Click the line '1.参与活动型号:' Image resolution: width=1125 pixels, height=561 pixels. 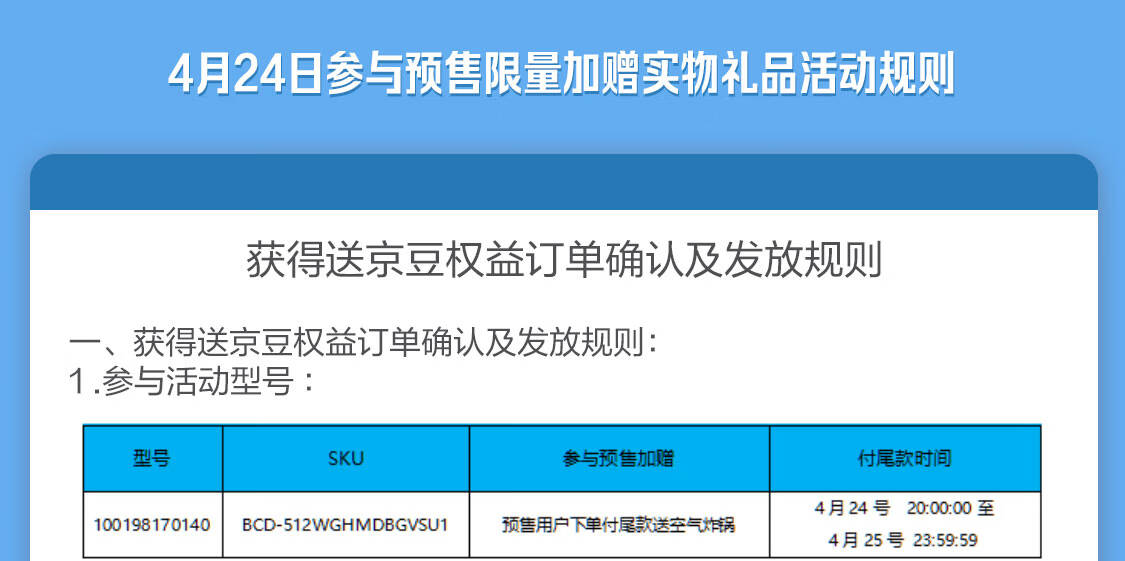[192, 382]
